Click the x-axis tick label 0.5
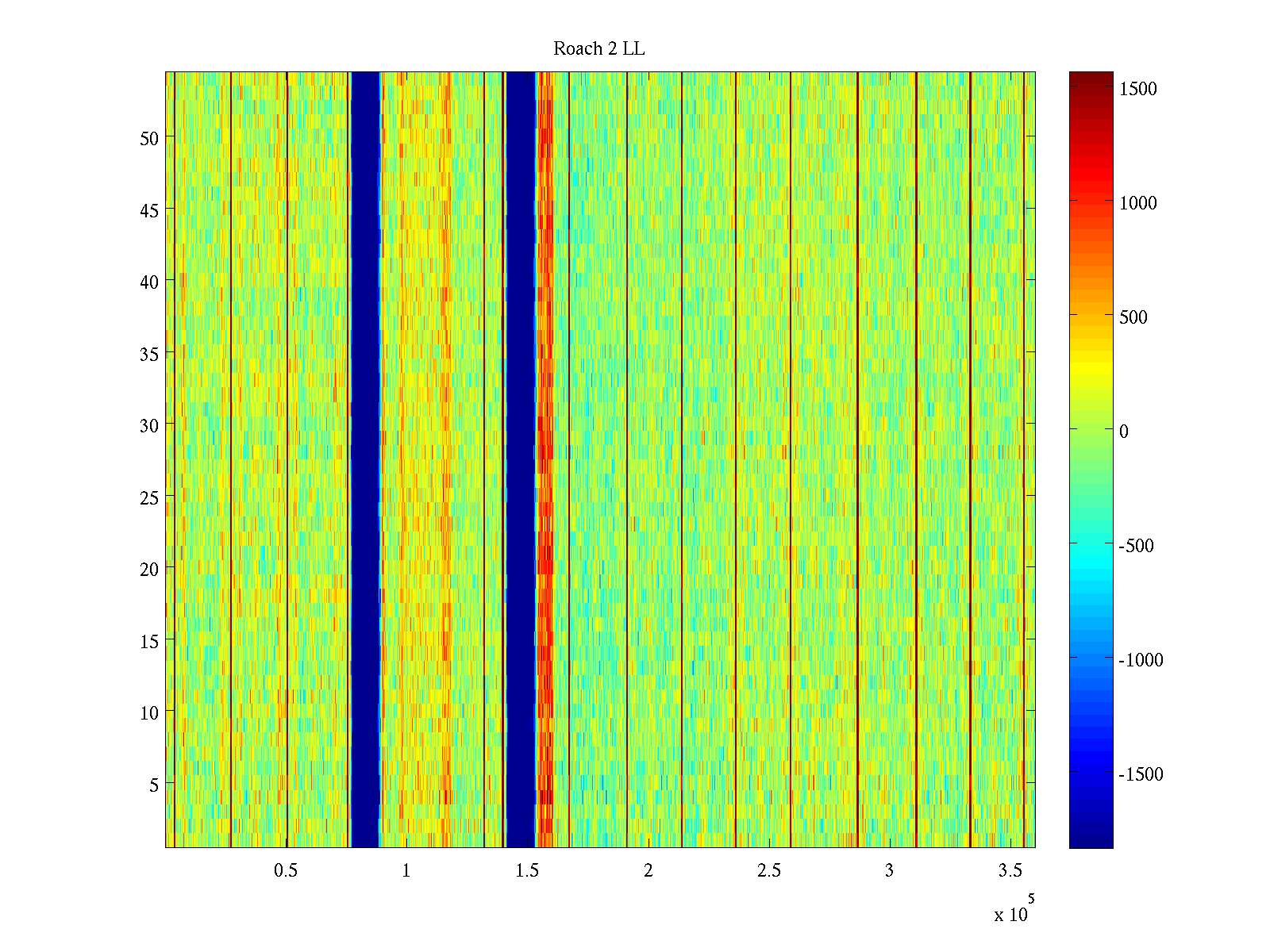1270x952 pixels. 286,871
